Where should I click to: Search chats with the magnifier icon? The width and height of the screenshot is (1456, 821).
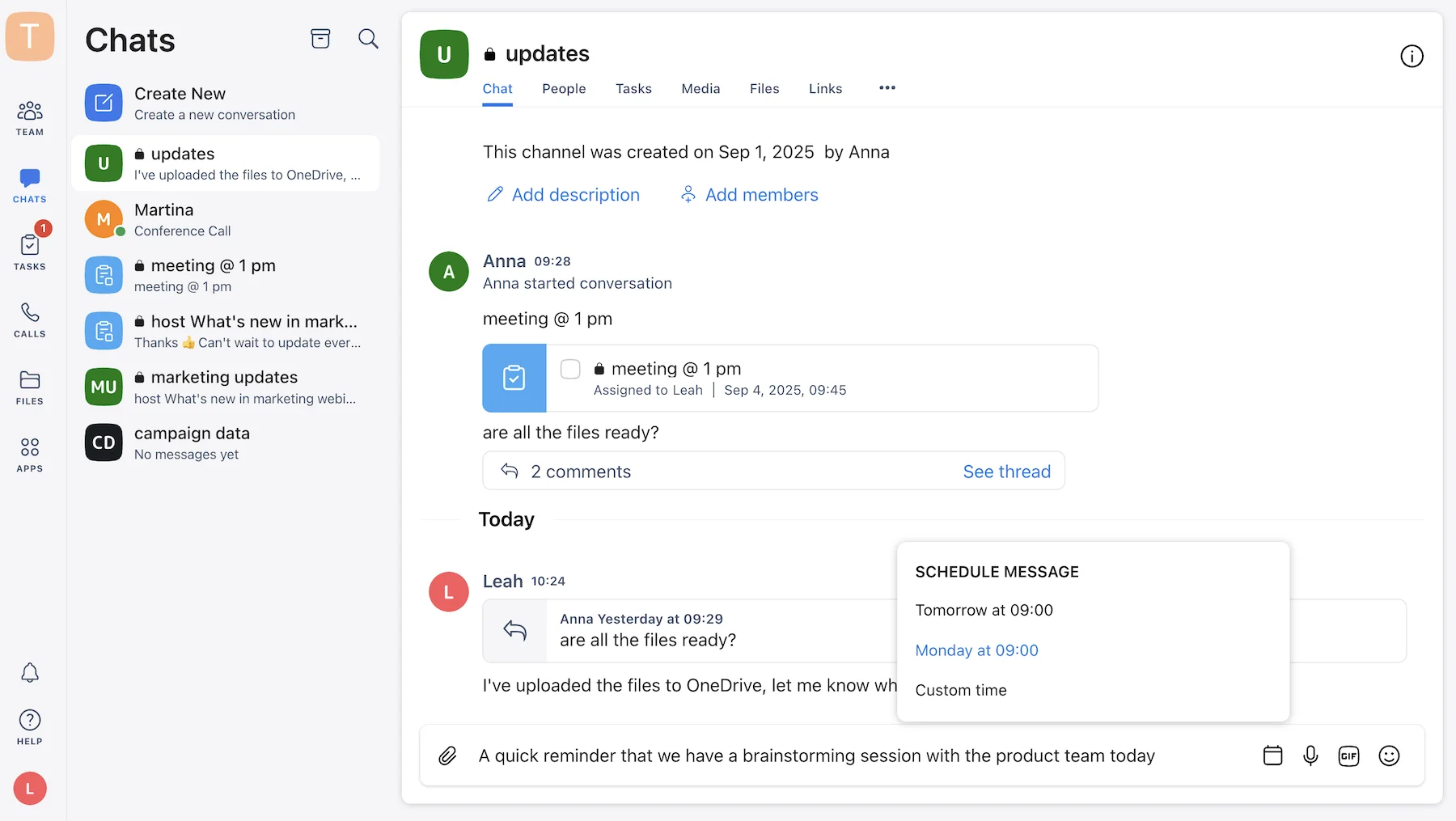click(x=368, y=38)
